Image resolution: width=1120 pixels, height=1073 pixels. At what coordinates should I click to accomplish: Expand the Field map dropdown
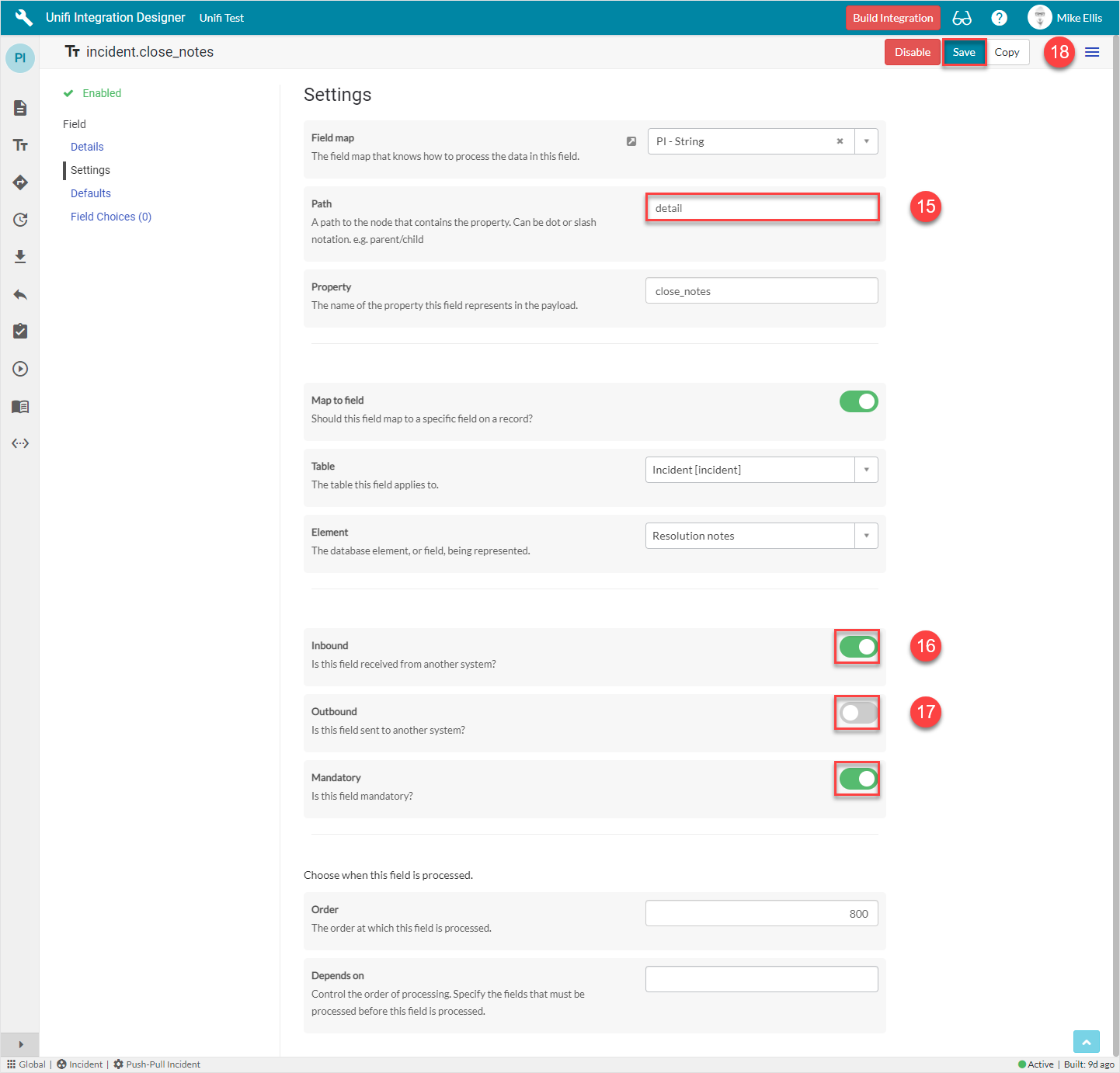tap(866, 141)
